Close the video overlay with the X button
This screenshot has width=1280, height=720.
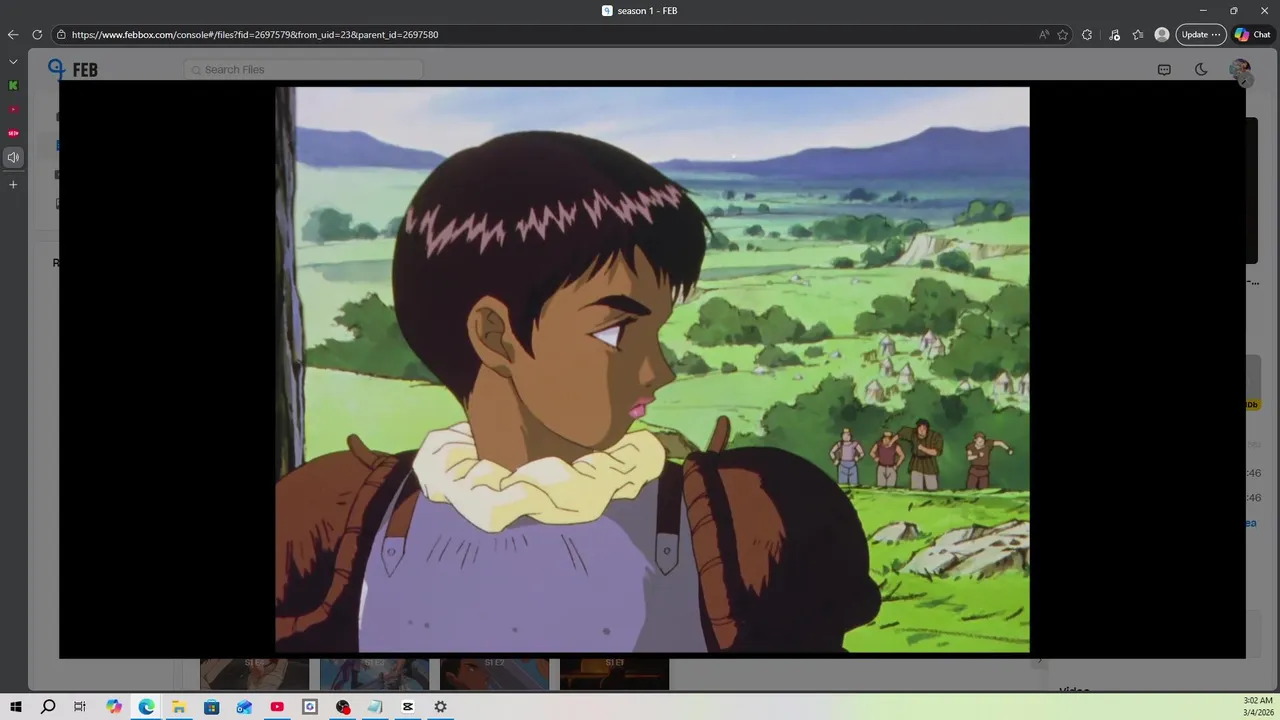click(1245, 81)
